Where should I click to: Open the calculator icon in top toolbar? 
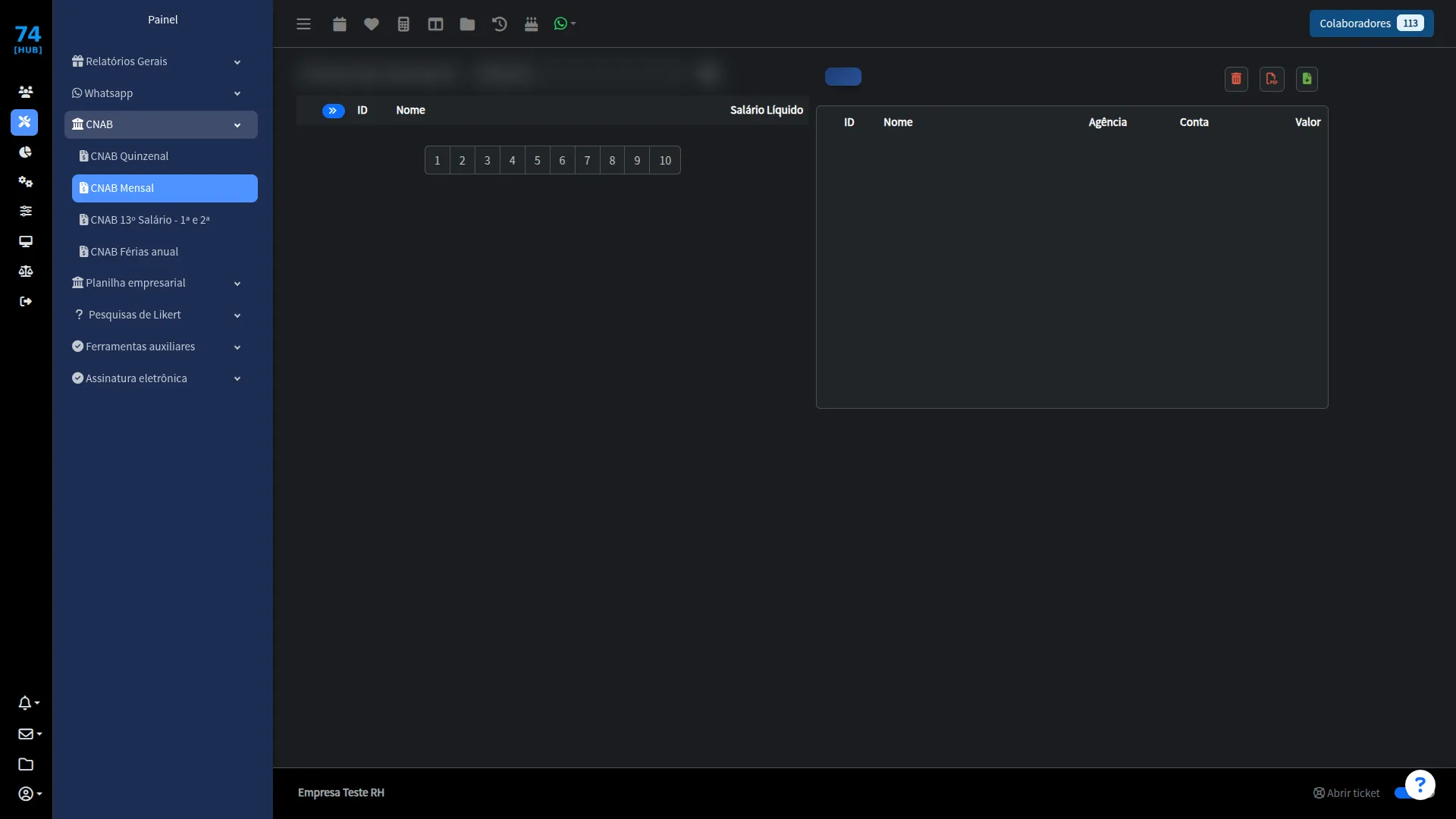click(x=403, y=24)
